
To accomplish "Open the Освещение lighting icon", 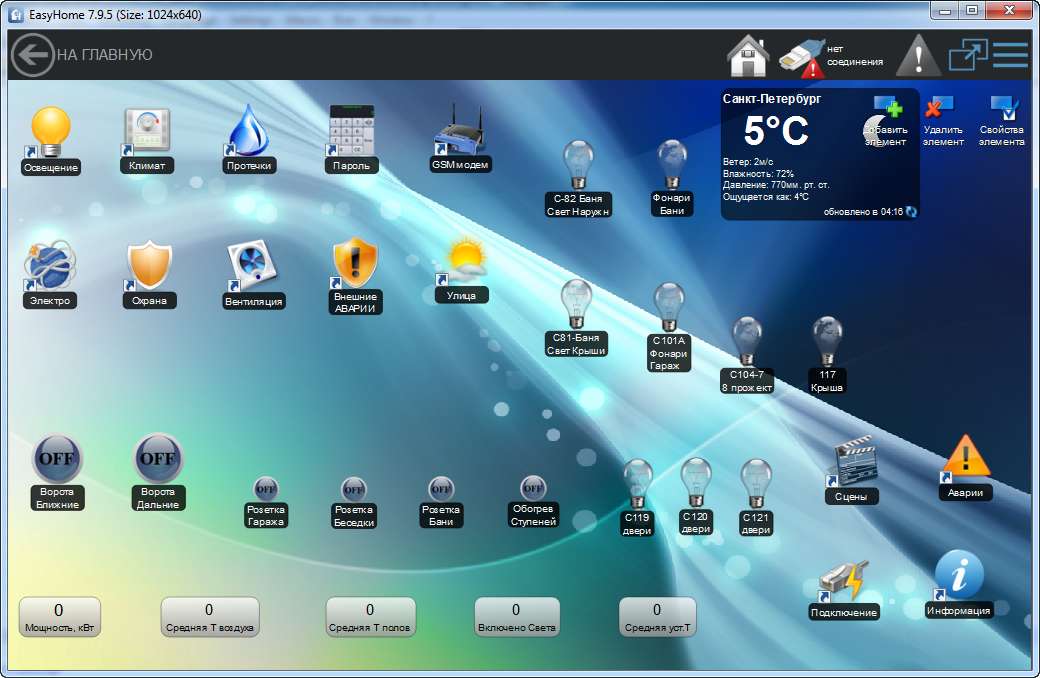I will tap(50, 131).
